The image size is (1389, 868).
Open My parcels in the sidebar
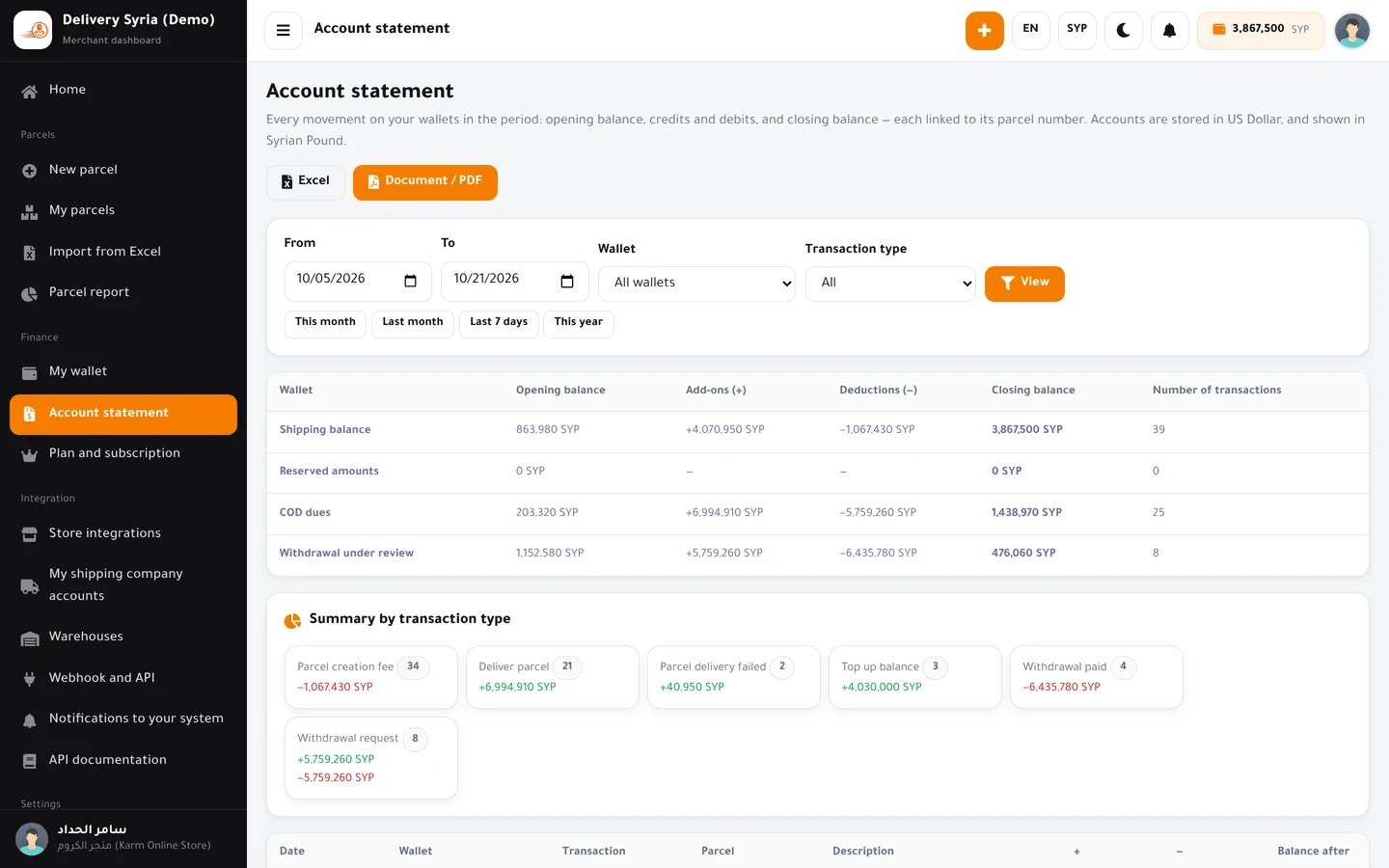123,210
